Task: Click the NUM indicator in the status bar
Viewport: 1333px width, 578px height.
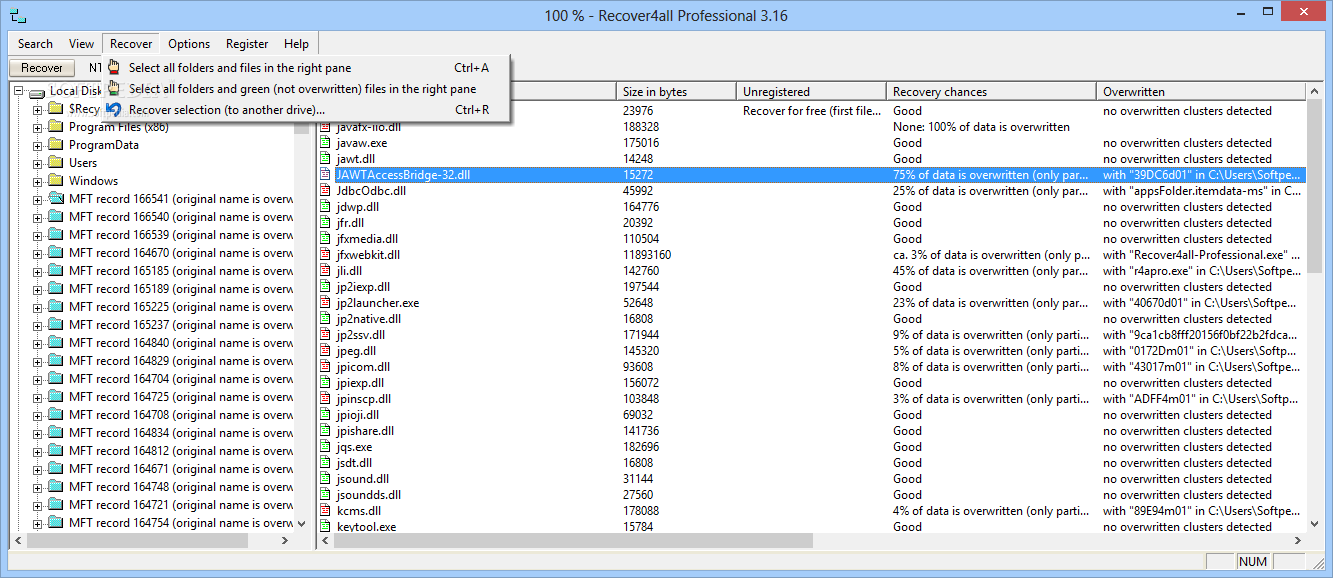Action: [x=1253, y=562]
